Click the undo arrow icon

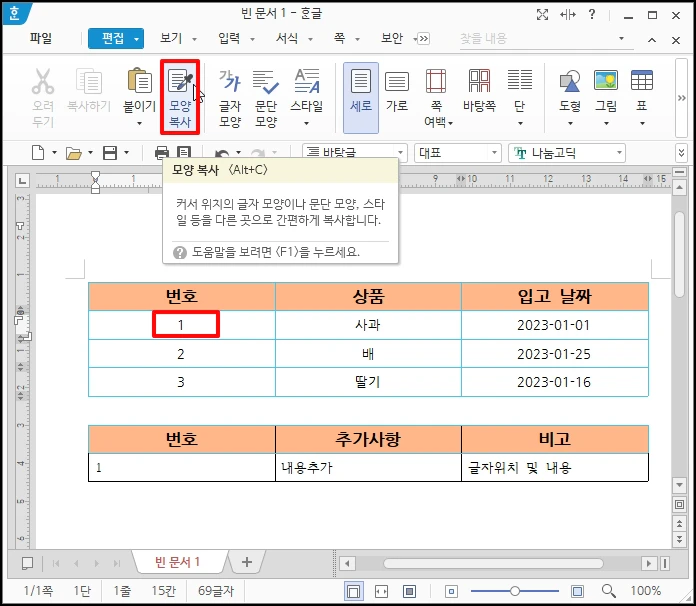point(221,154)
